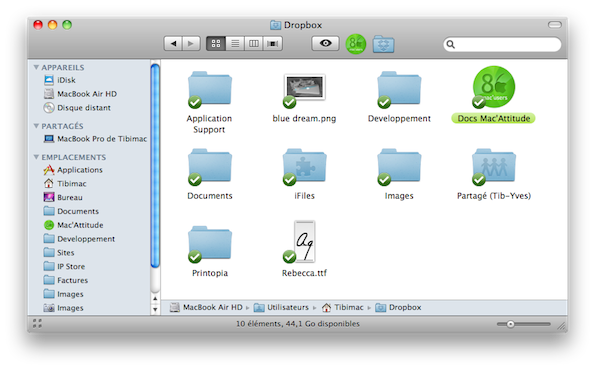The height and width of the screenshot is (370, 595).
Task: Select the Application Support folder icon
Action: [210, 89]
